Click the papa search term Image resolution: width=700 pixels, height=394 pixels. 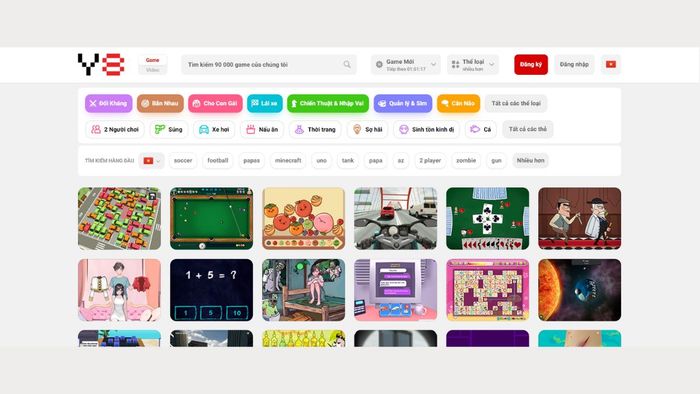[375, 161]
